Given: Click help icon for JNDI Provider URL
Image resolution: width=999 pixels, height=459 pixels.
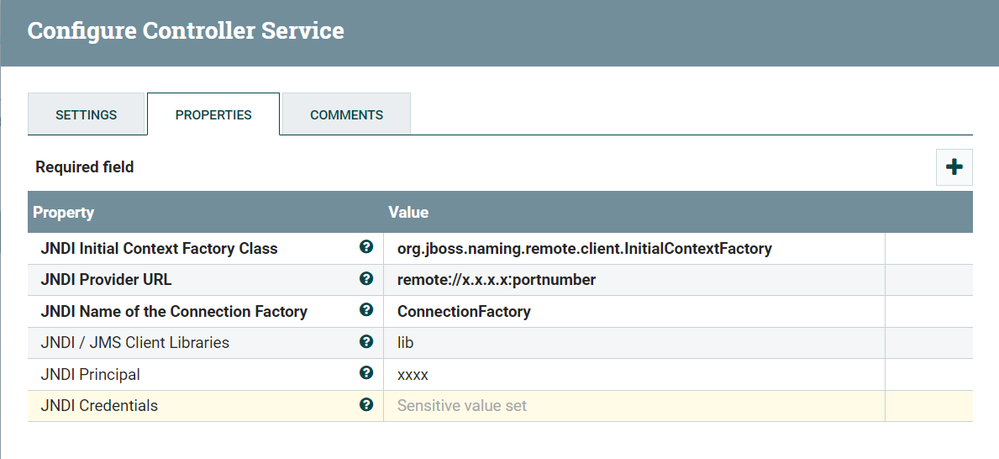Looking at the screenshot, I should coord(366,279).
